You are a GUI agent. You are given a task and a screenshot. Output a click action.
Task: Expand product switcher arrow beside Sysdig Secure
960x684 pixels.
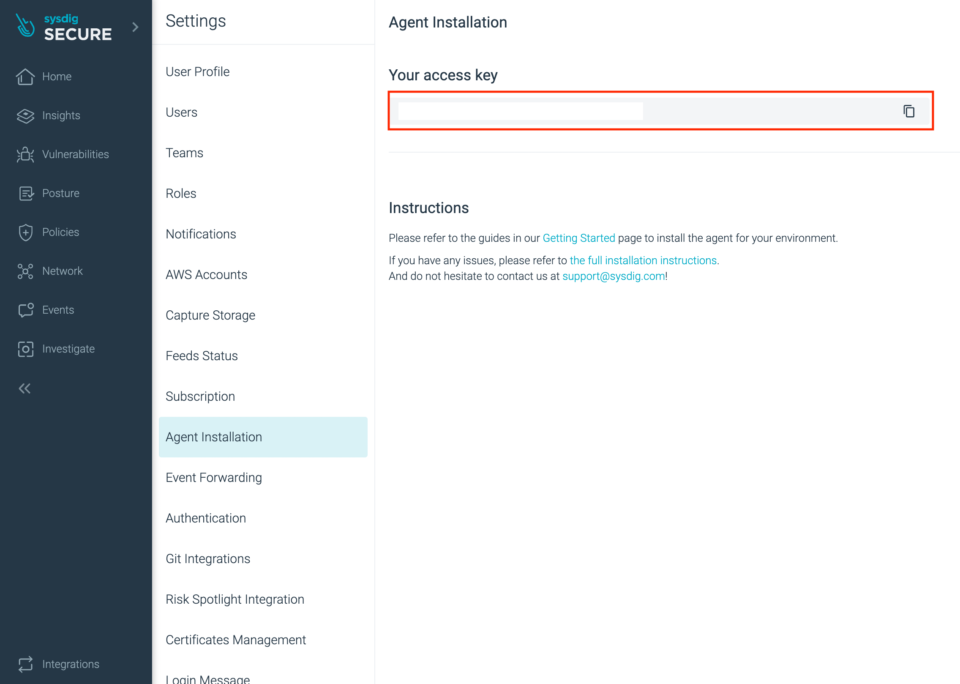tap(135, 27)
